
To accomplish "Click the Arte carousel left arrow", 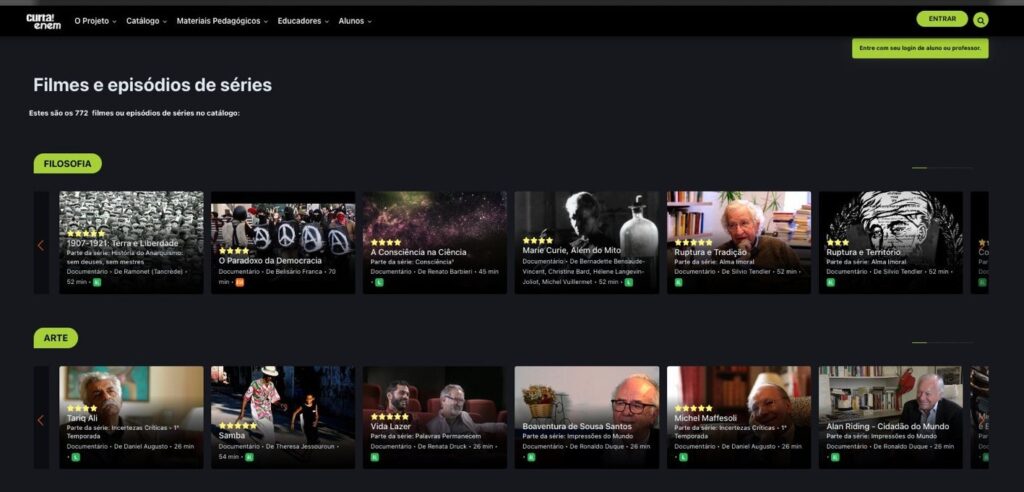I will pyautogui.click(x=41, y=420).
